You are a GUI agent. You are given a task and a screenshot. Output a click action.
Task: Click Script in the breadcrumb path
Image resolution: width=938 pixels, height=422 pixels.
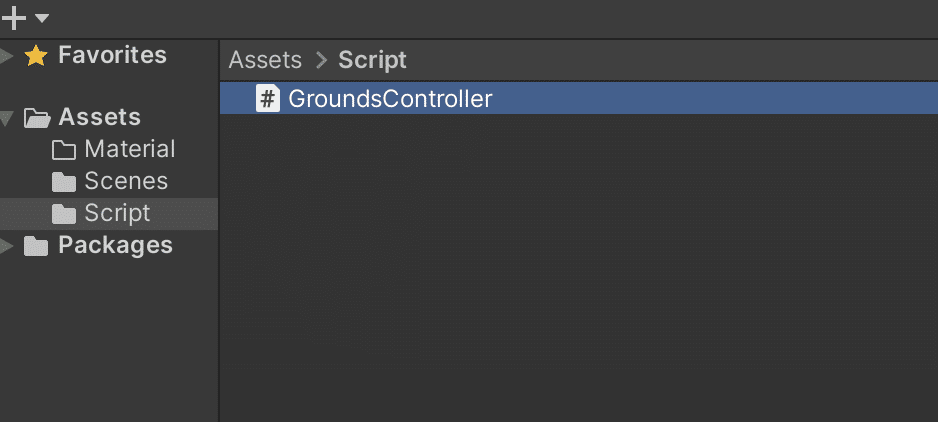tap(372, 60)
